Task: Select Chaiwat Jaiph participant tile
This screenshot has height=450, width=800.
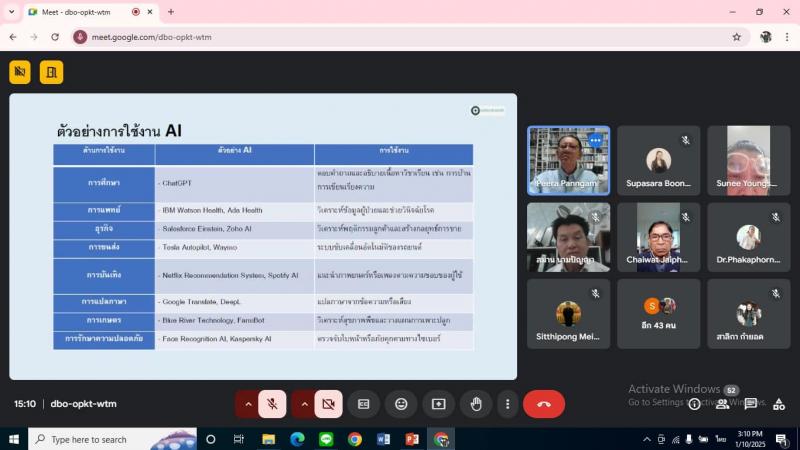Action: (658, 237)
